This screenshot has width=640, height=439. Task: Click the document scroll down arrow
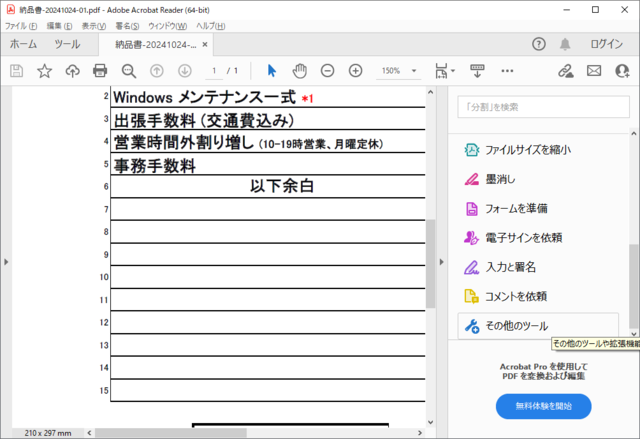point(430,422)
